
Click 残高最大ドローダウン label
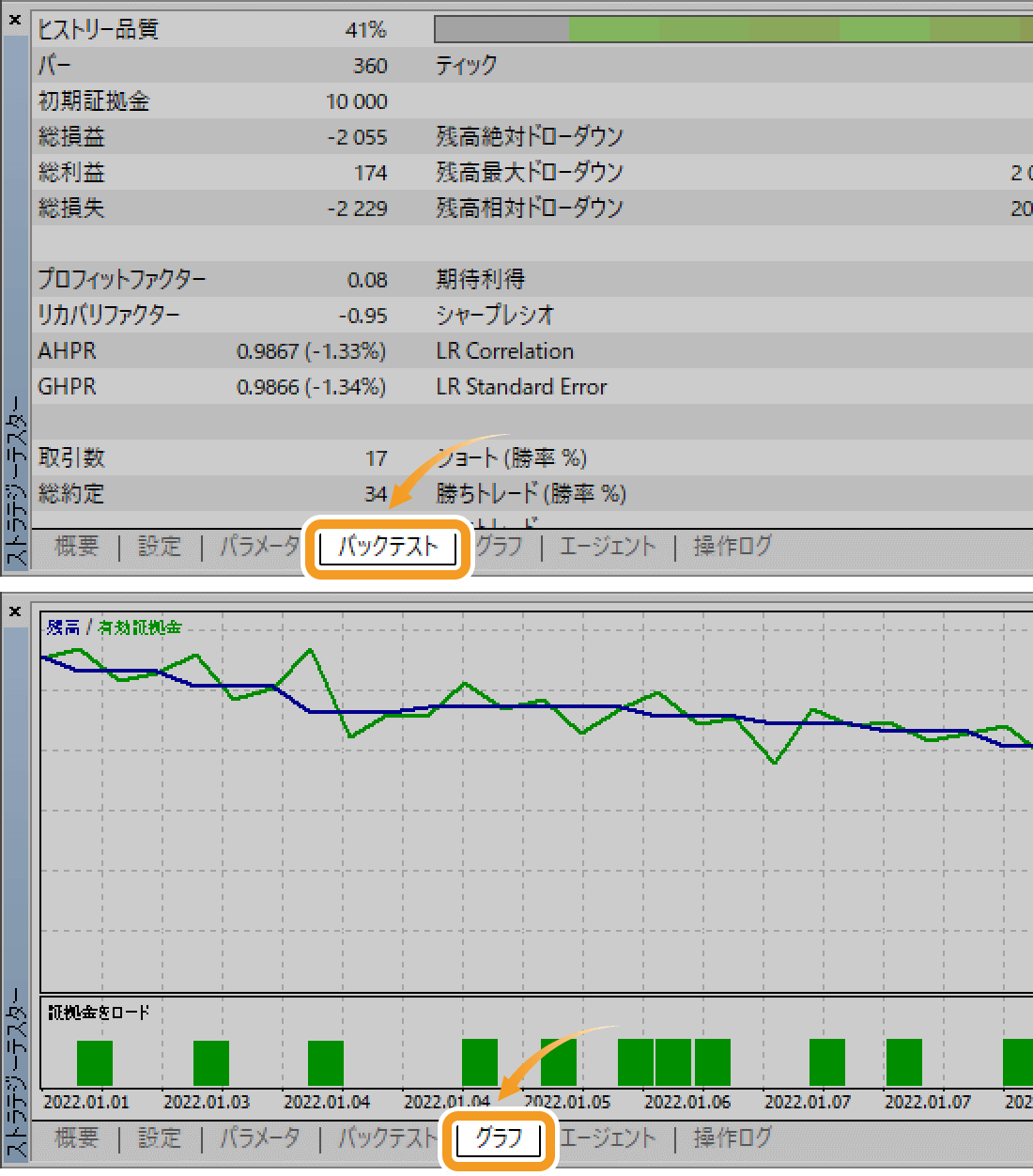coord(530,173)
